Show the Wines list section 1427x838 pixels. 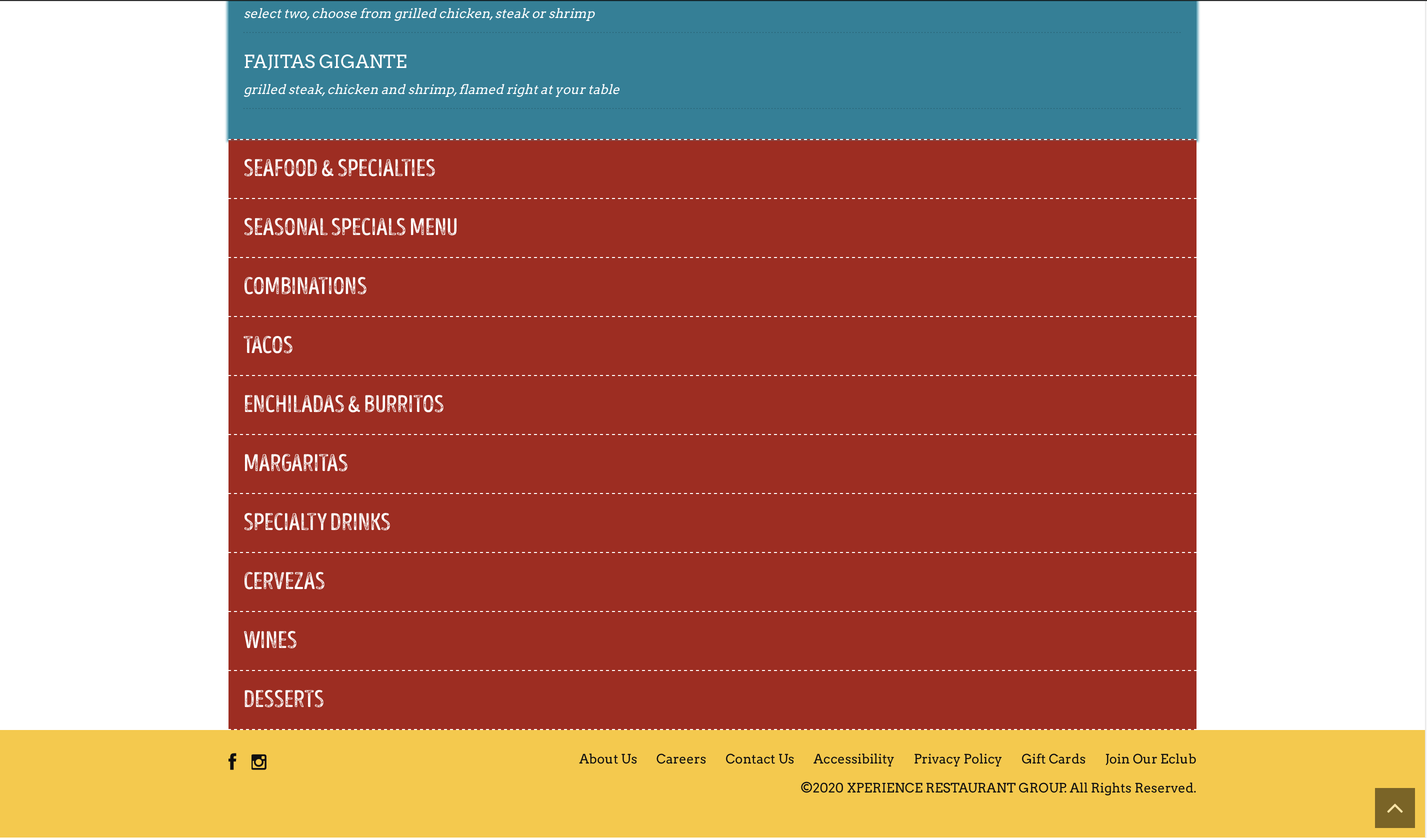click(270, 640)
